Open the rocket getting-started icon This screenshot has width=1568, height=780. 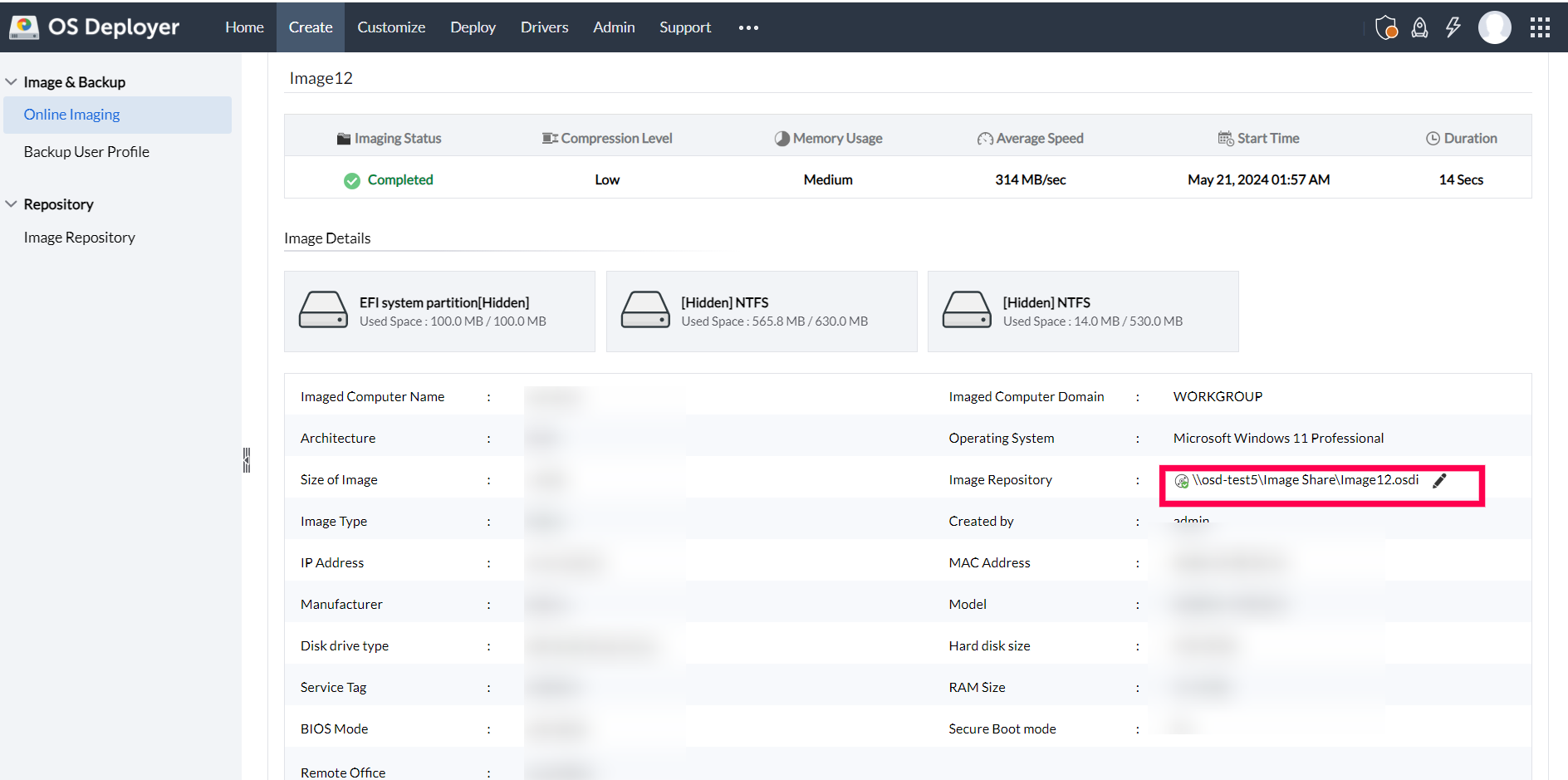[x=1419, y=27]
